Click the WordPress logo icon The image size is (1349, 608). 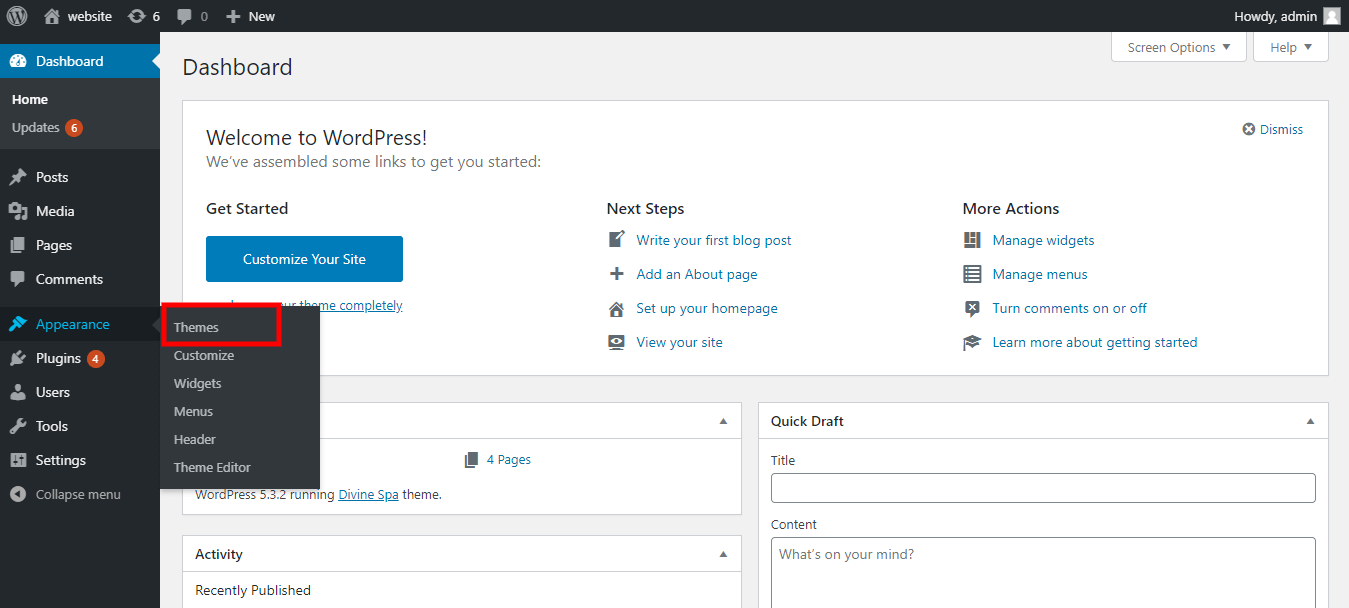pos(17,16)
